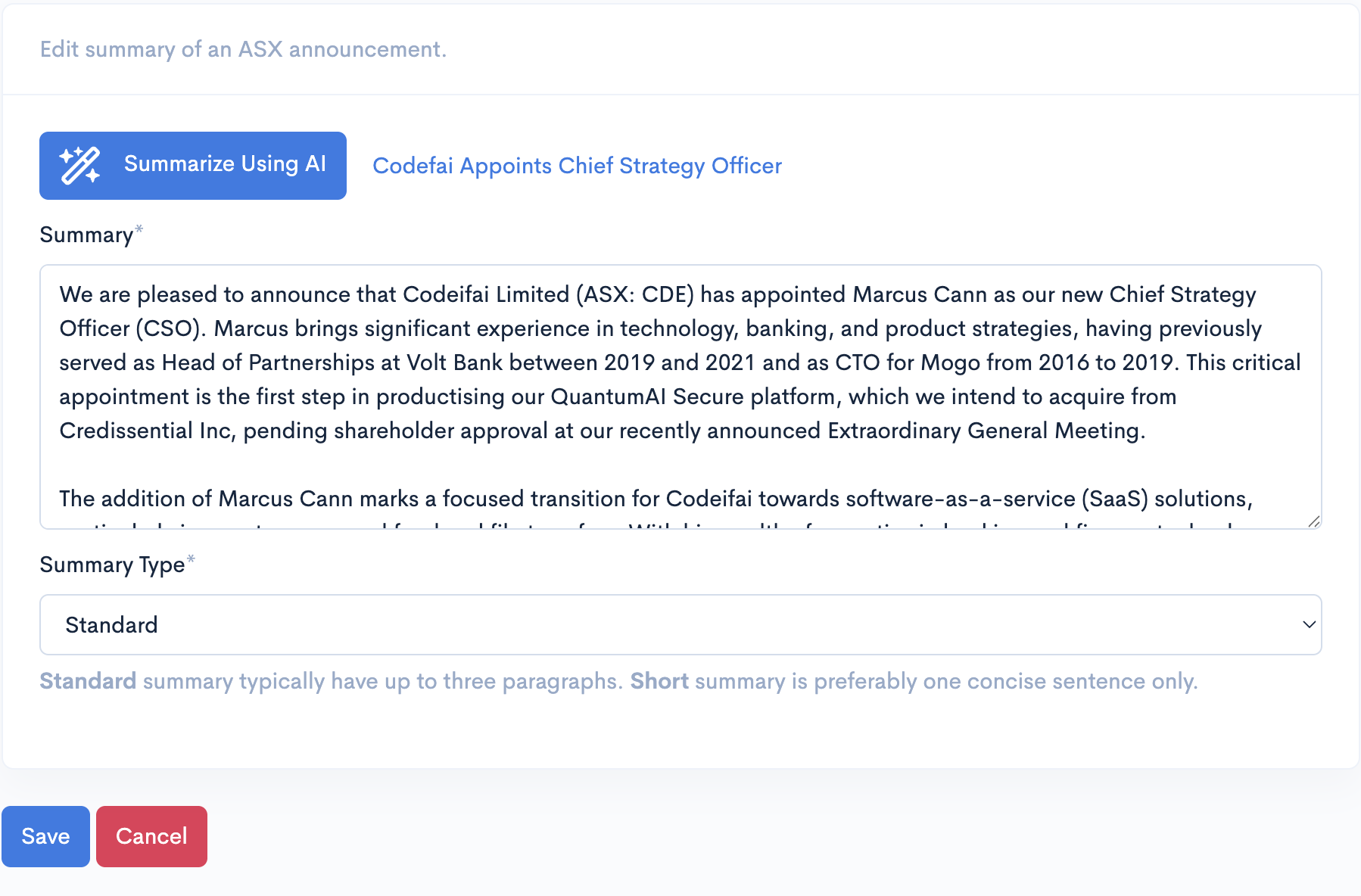Screen dimensions: 1361x896
Task: Click inside the Summary text area
Action: tap(680, 394)
